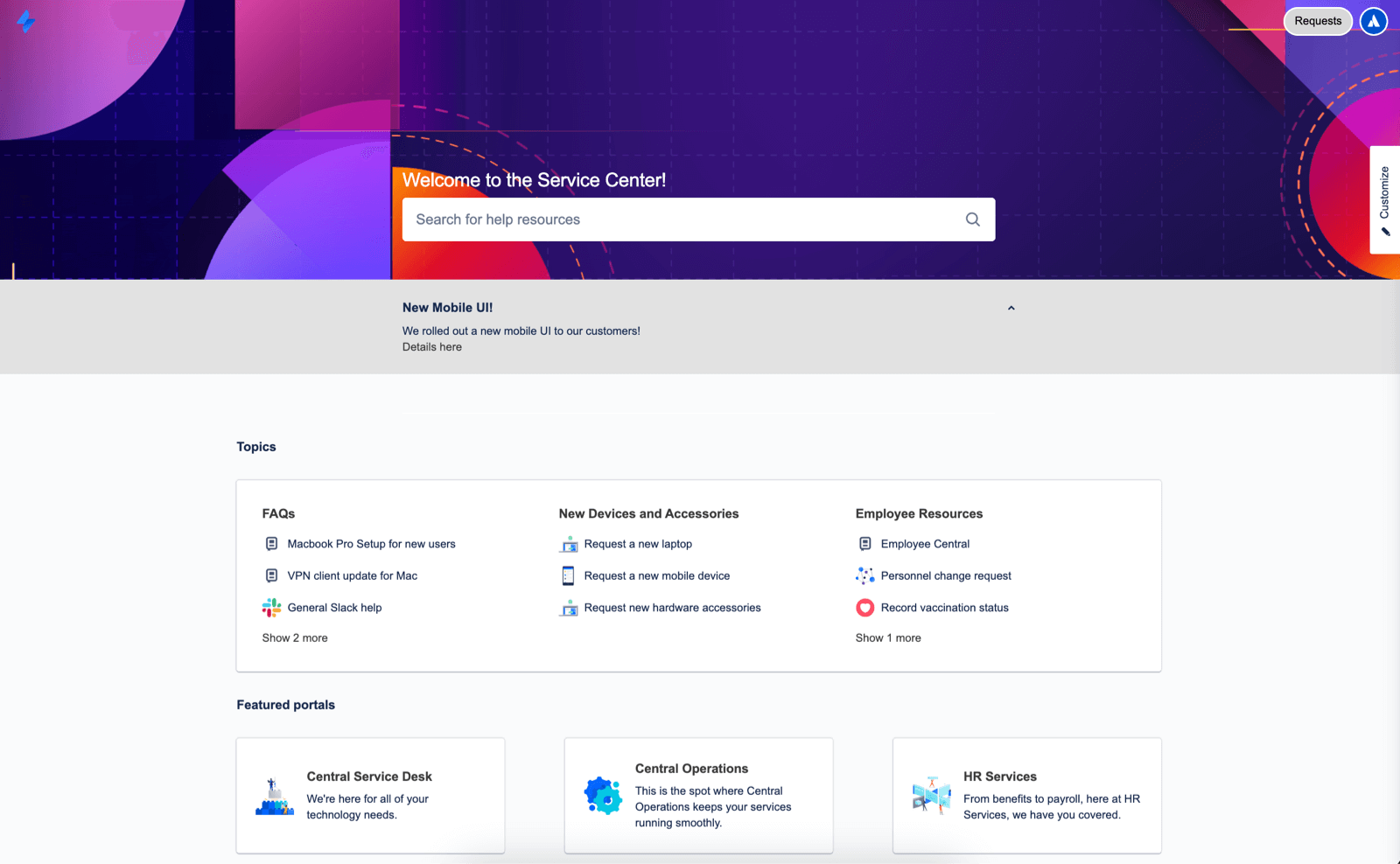Expand Employee Resources with Show 1 more

point(888,638)
